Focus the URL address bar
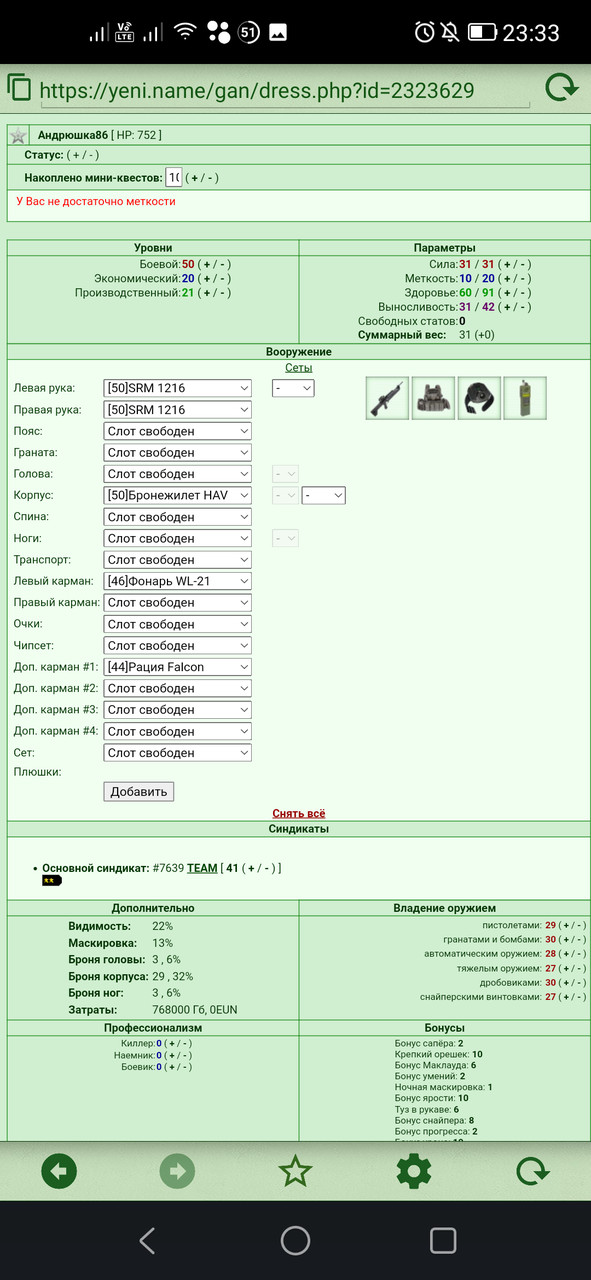 click(x=284, y=92)
